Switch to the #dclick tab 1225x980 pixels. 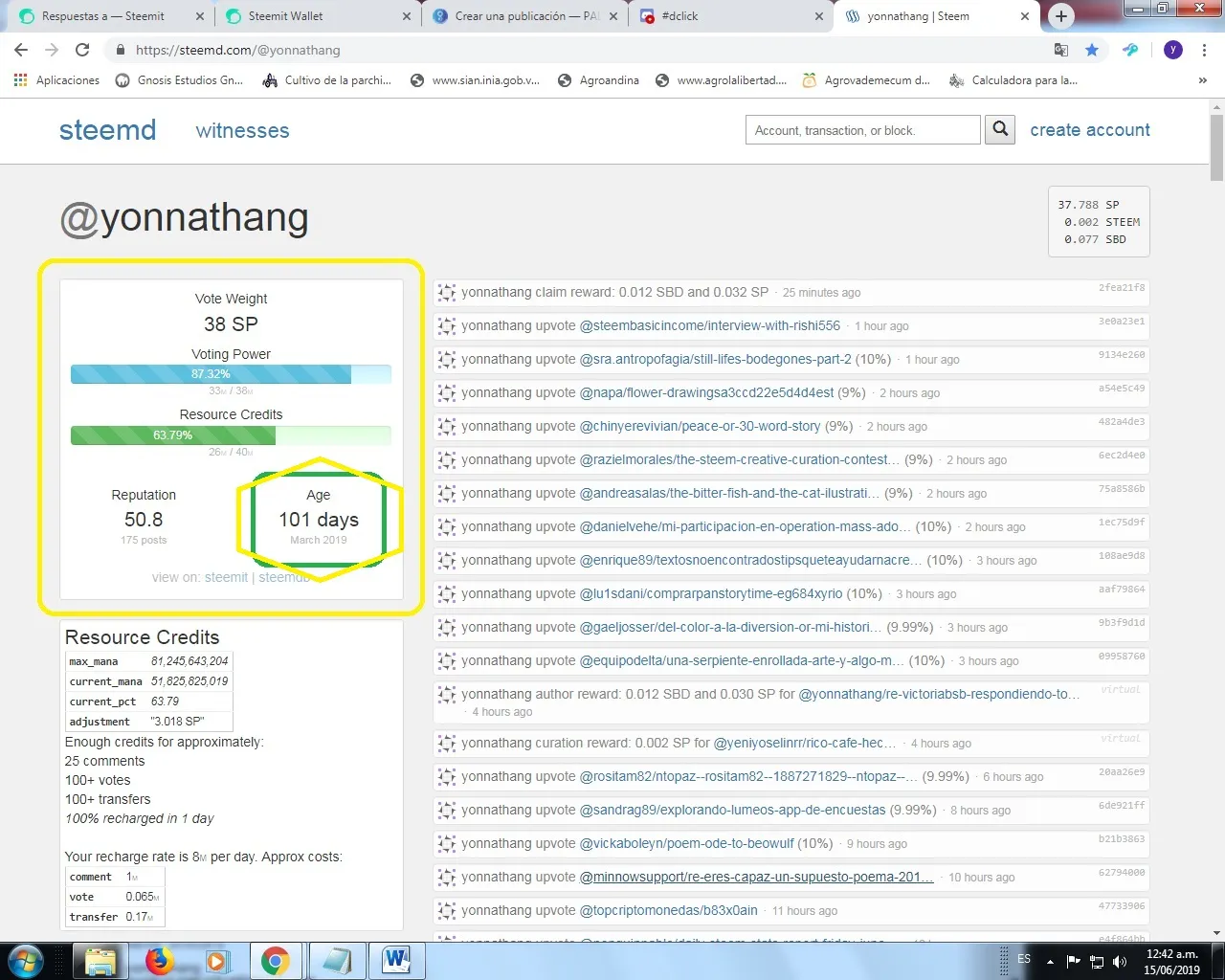pos(733,16)
